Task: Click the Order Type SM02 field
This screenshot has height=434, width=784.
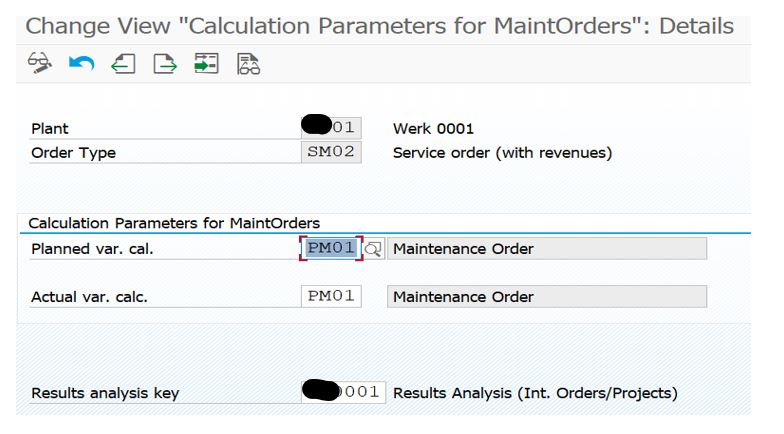Action: click(330, 152)
